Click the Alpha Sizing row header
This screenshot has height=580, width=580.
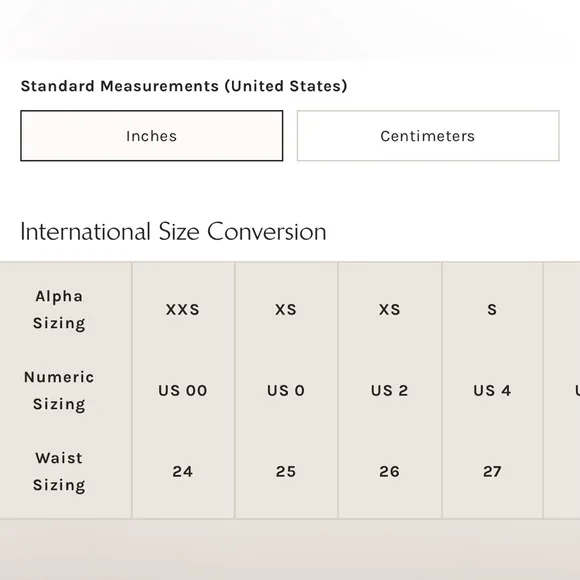point(59,310)
